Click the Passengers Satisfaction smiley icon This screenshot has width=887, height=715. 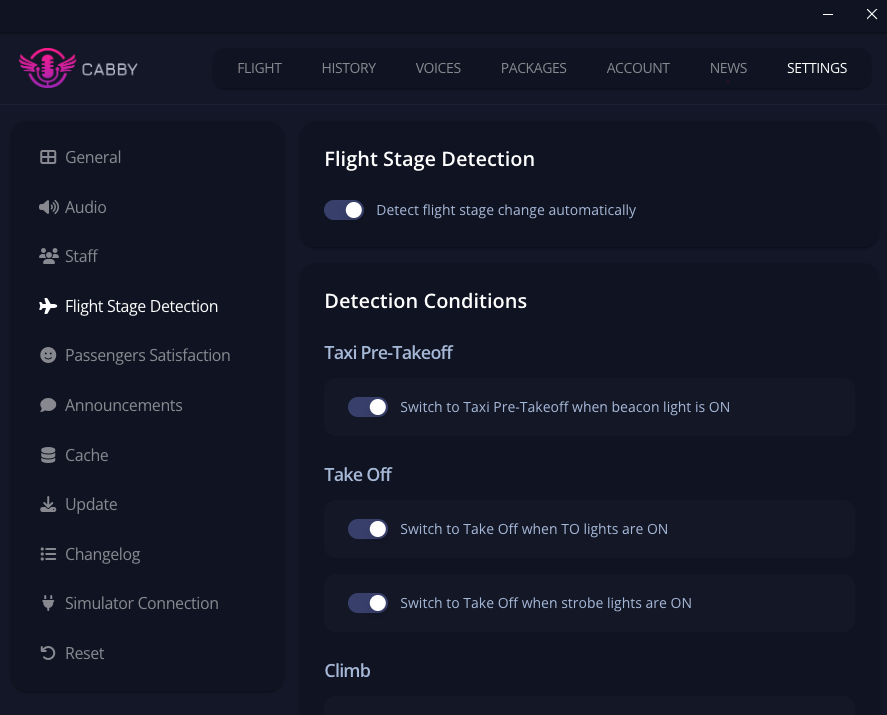click(48, 355)
